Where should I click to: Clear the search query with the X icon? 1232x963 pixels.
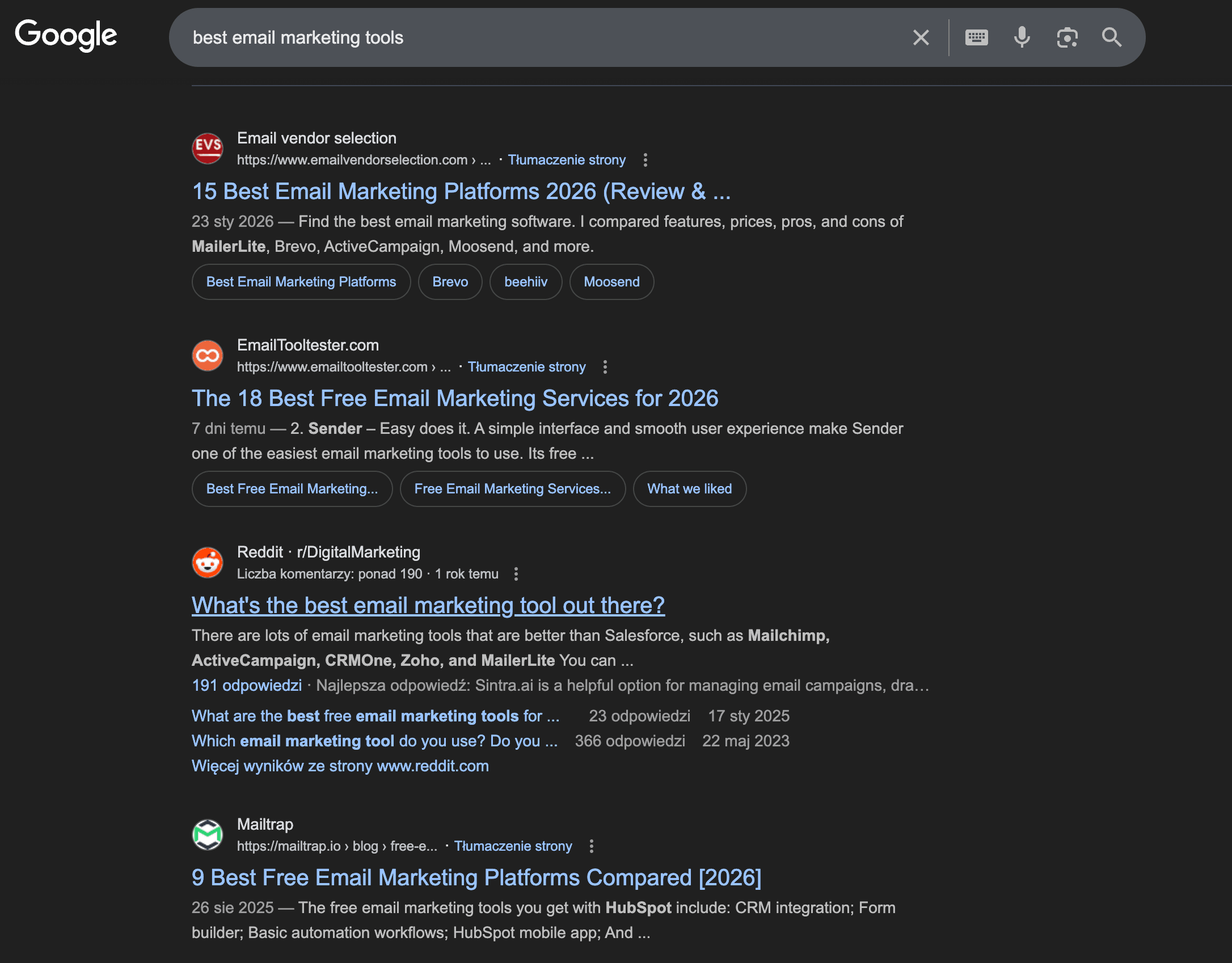pyautogui.click(x=921, y=37)
